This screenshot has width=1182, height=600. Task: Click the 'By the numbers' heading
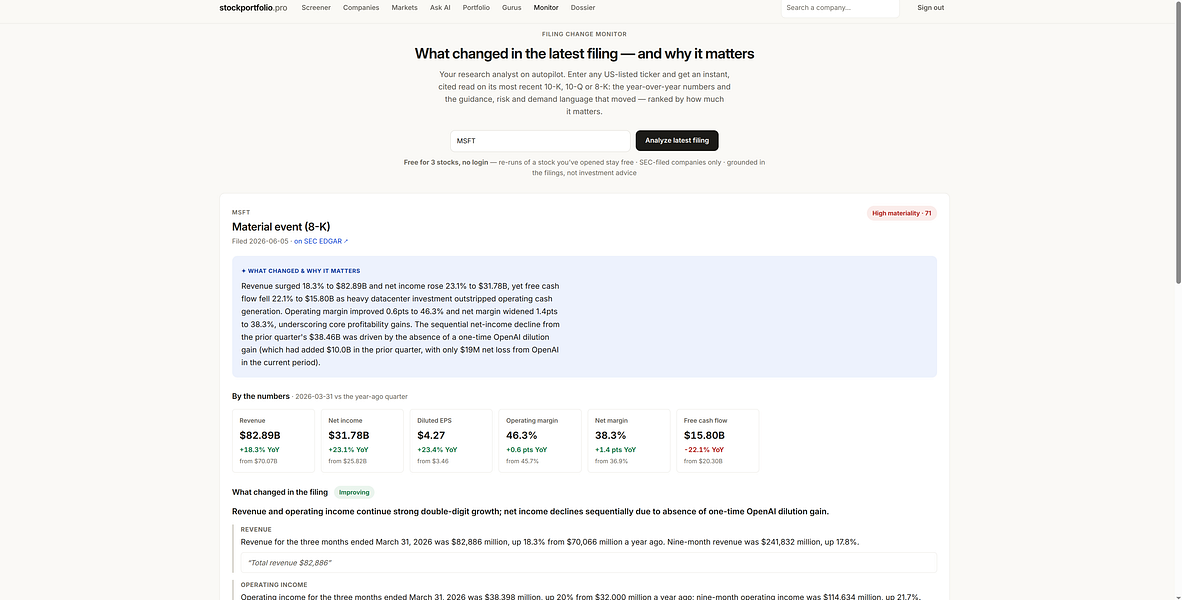tap(261, 396)
